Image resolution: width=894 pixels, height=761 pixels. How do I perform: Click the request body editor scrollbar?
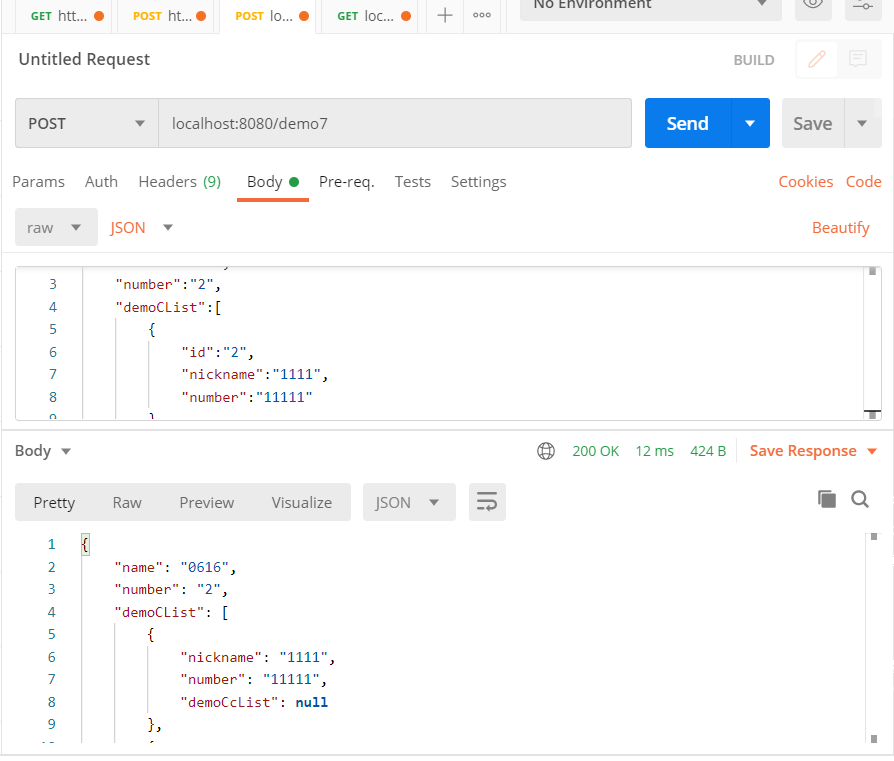872,343
